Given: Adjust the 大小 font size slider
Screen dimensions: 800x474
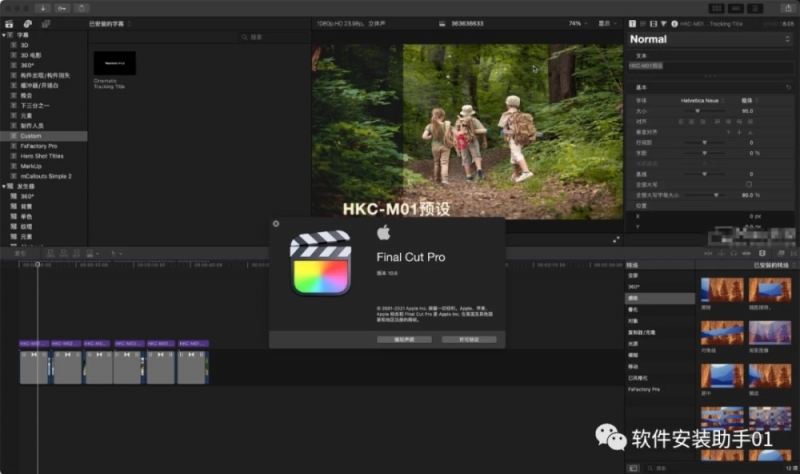Looking at the screenshot, I should (704, 111).
